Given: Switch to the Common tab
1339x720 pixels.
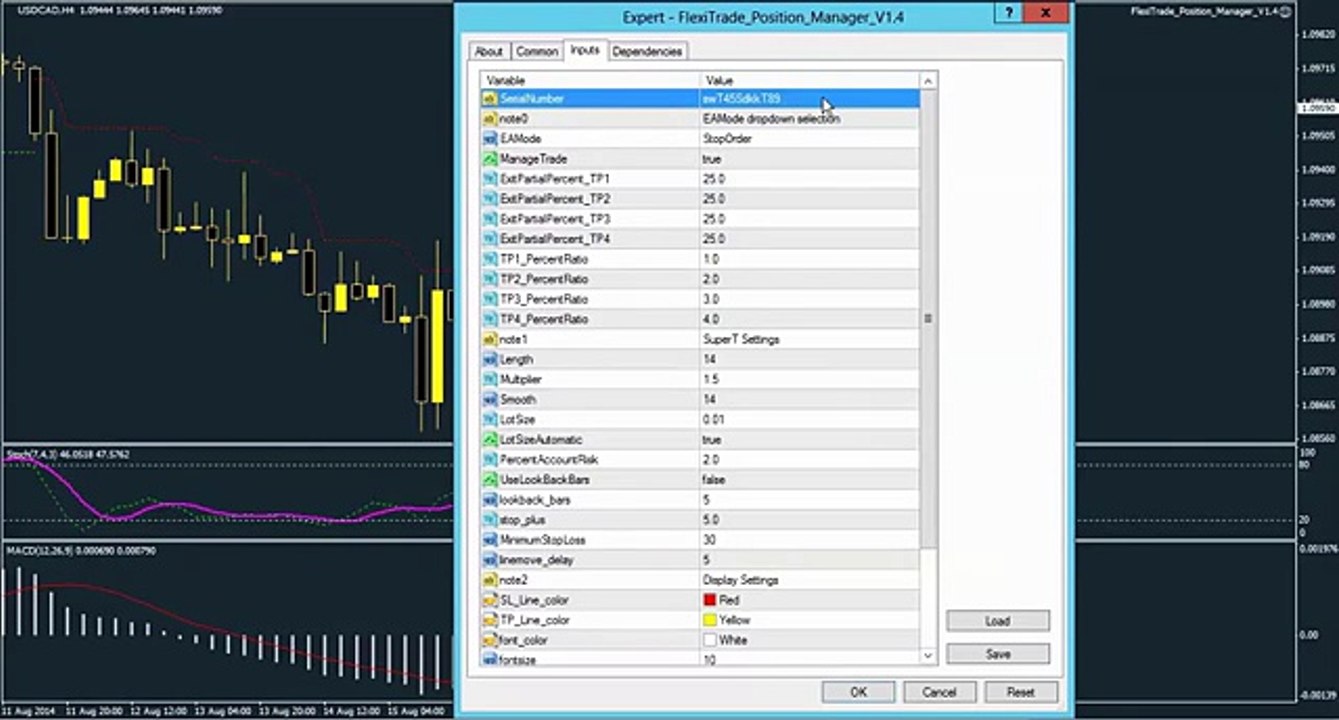Looking at the screenshot, I should tap(537, 51).
